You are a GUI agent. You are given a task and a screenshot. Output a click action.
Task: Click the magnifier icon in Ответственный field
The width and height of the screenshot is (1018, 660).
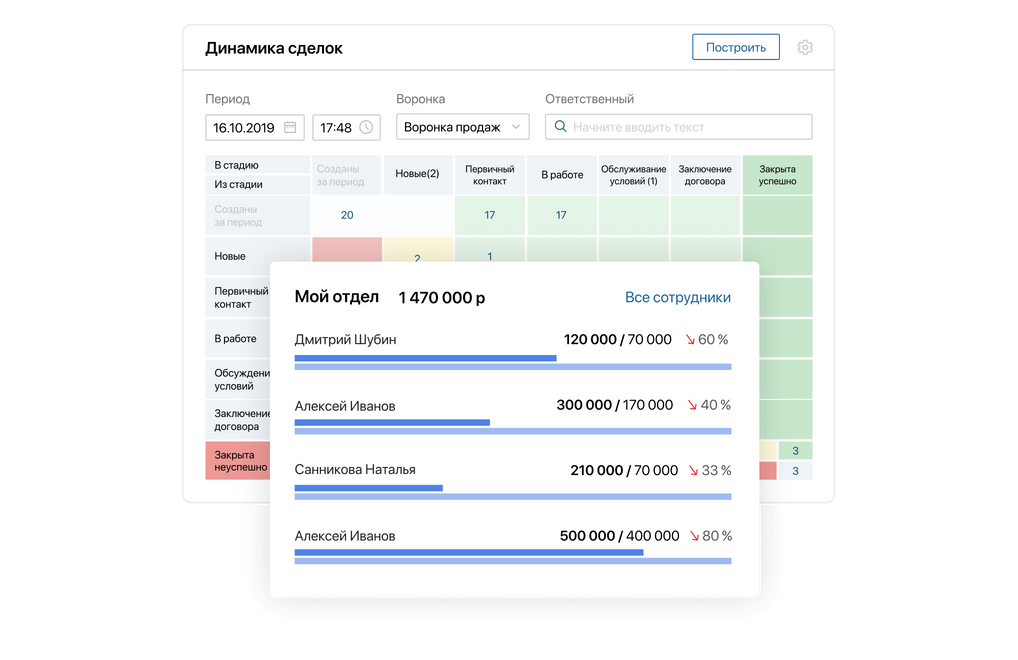click(561, 126)
